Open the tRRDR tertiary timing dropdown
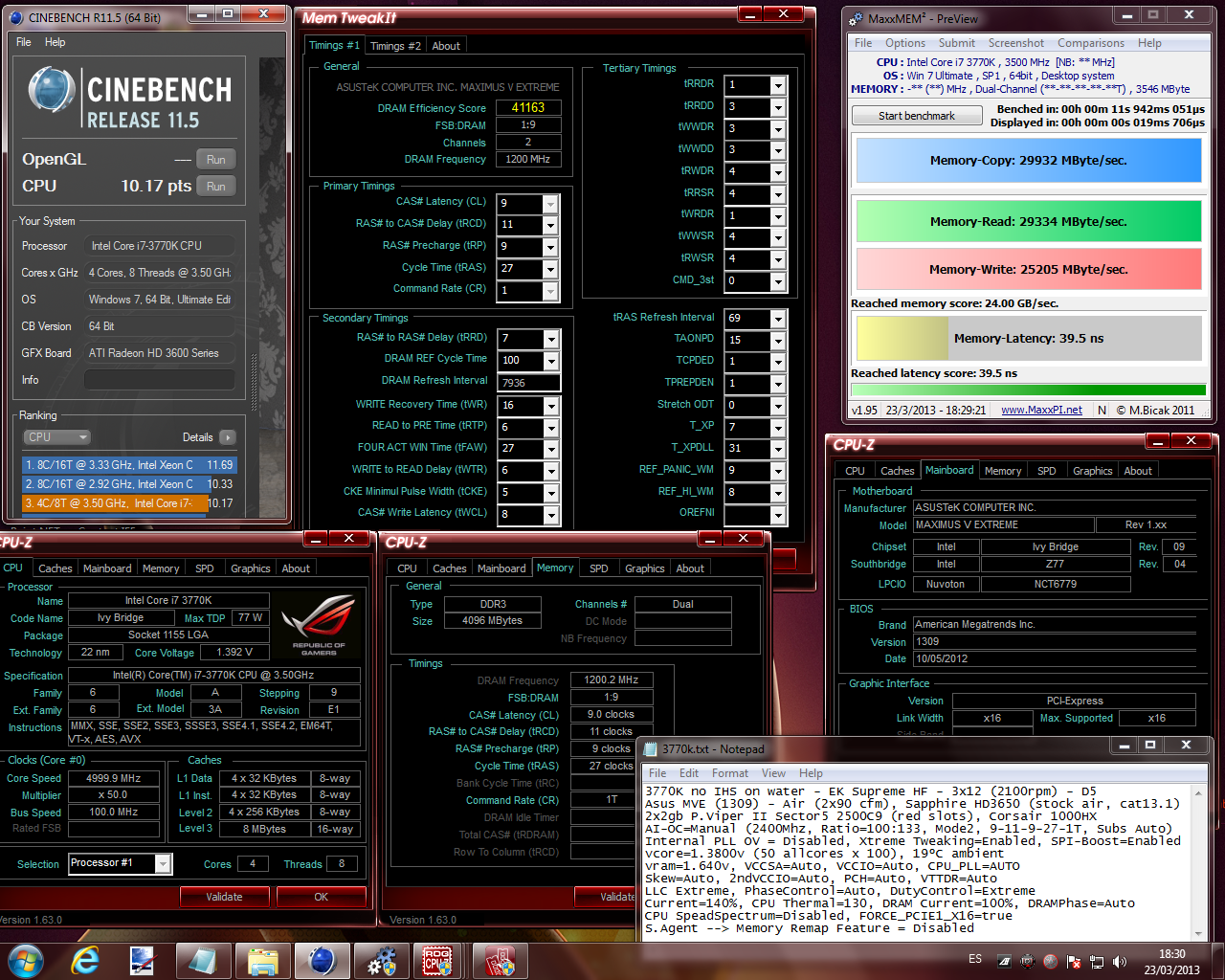The height and width of the screenshot is (980, 1225). click(778, 85)
